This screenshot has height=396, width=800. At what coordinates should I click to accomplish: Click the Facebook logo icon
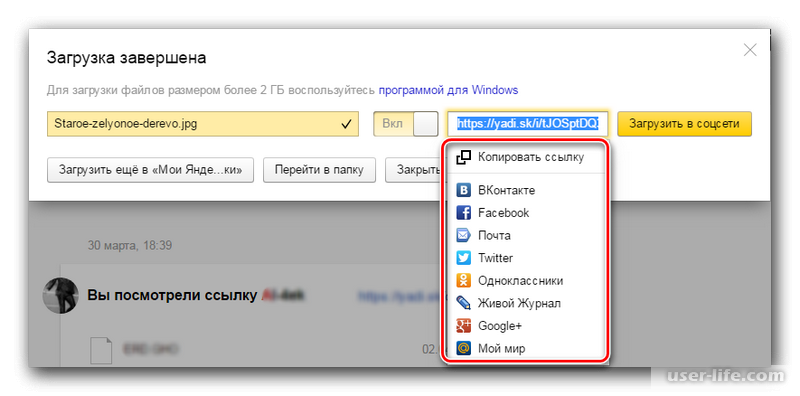pos(463,213)
